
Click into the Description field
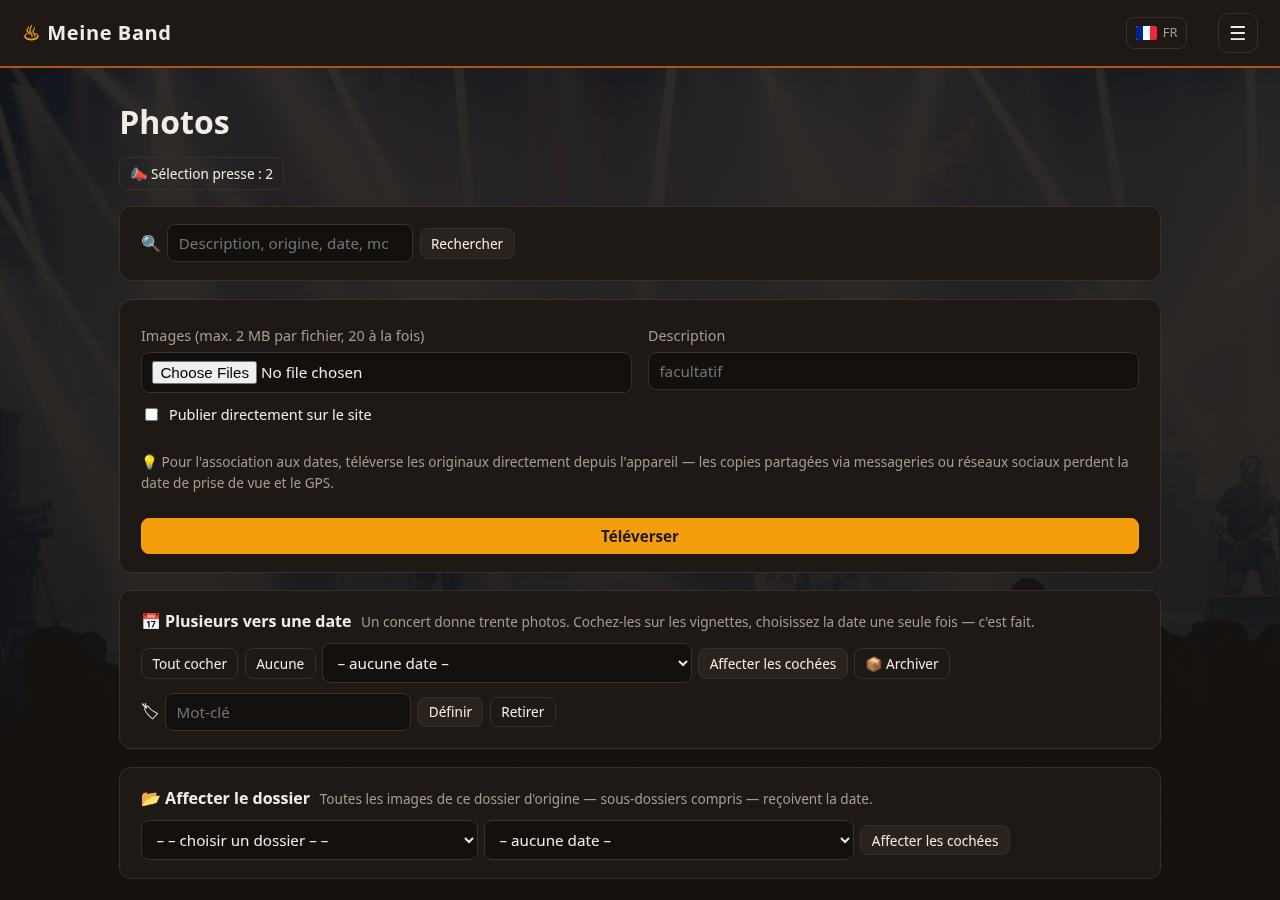coord(893,371)
